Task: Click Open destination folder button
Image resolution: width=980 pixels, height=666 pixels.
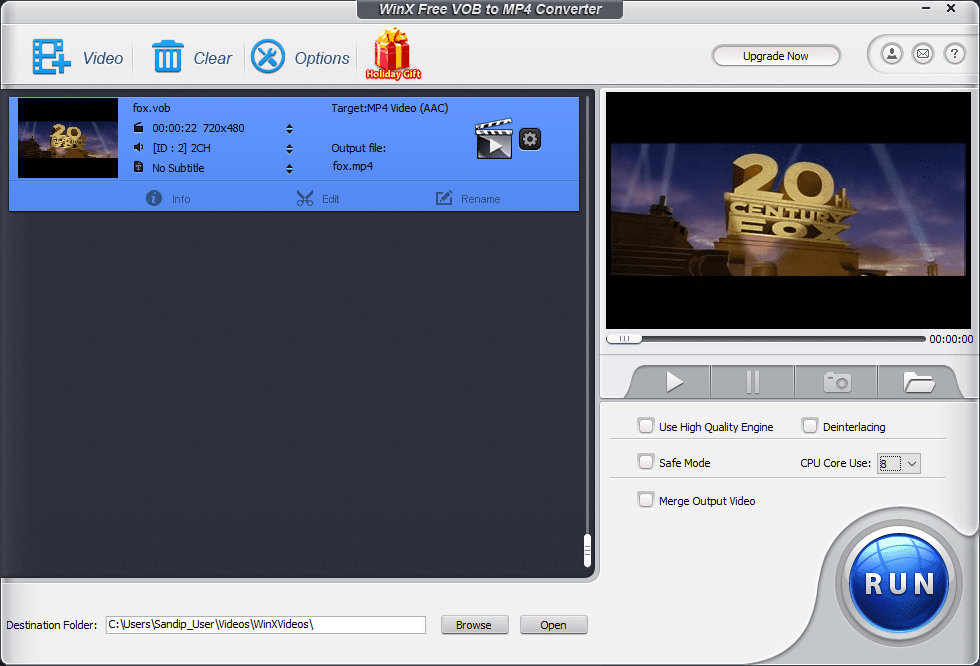Action: click(x=553, y=625)
